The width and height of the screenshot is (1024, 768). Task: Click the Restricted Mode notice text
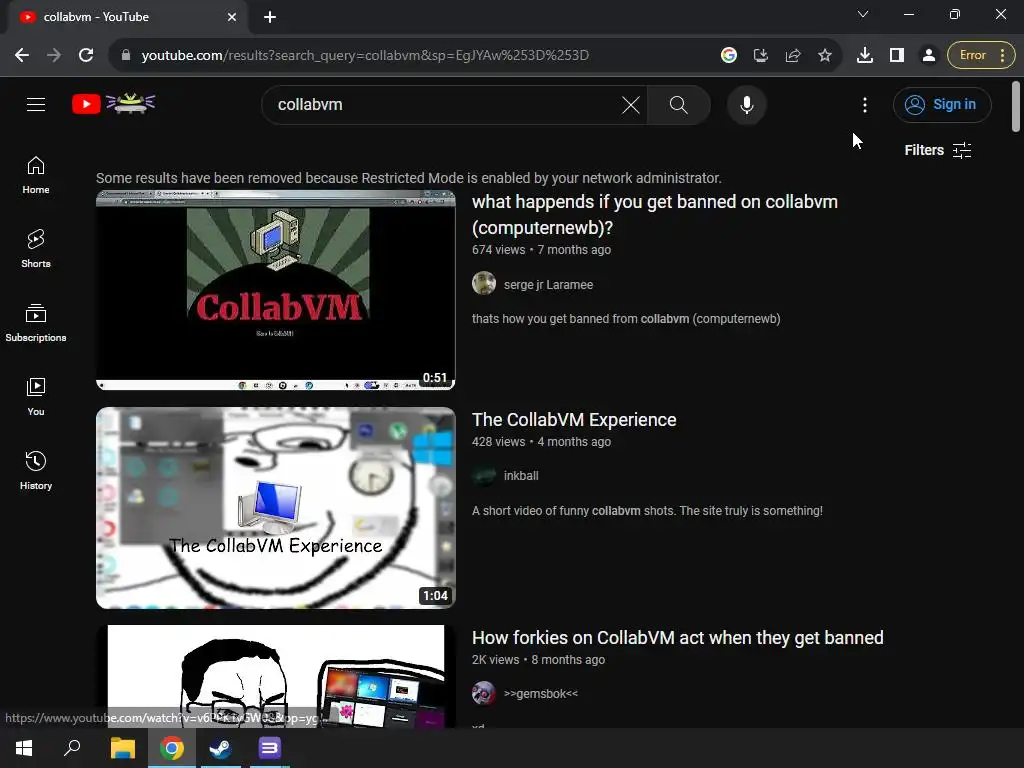tap(409, 178)
